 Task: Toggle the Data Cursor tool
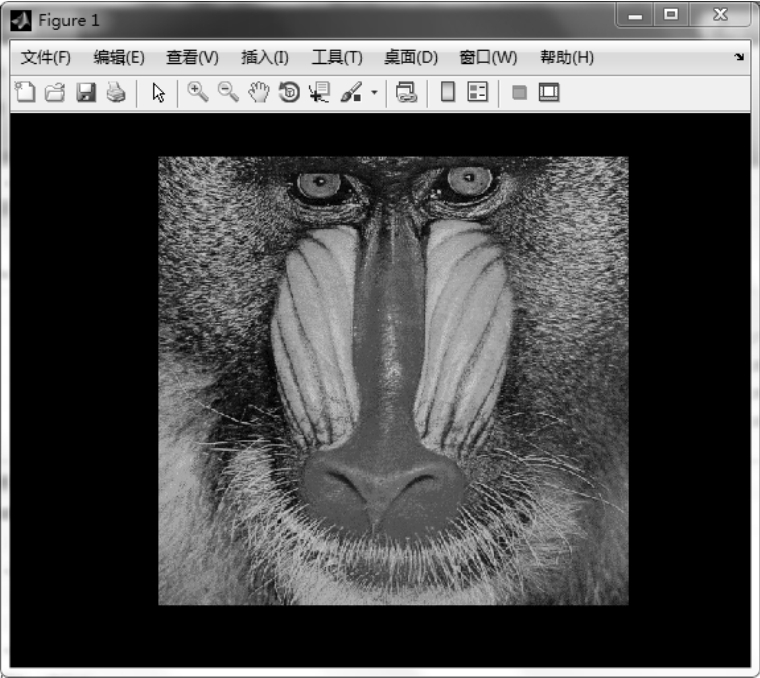(319, 93)
